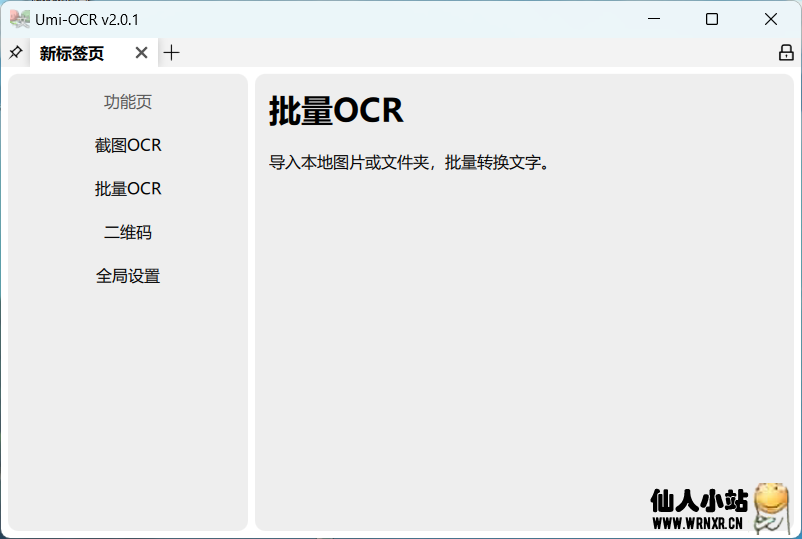Minimize the Umi-OCR window
Viewport: 802px width, 539px height.
[653, 19]
